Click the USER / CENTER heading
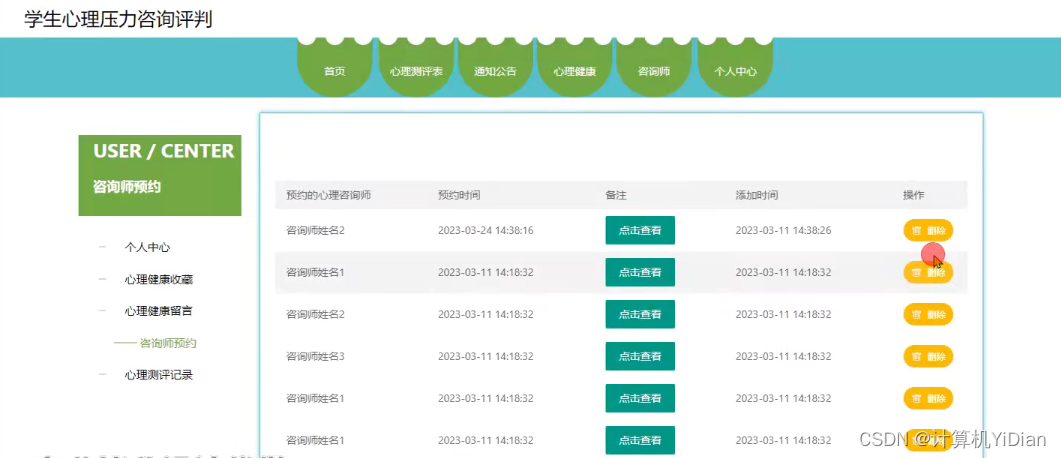This screenshot has width=1061, height=458. pos(164,150)
